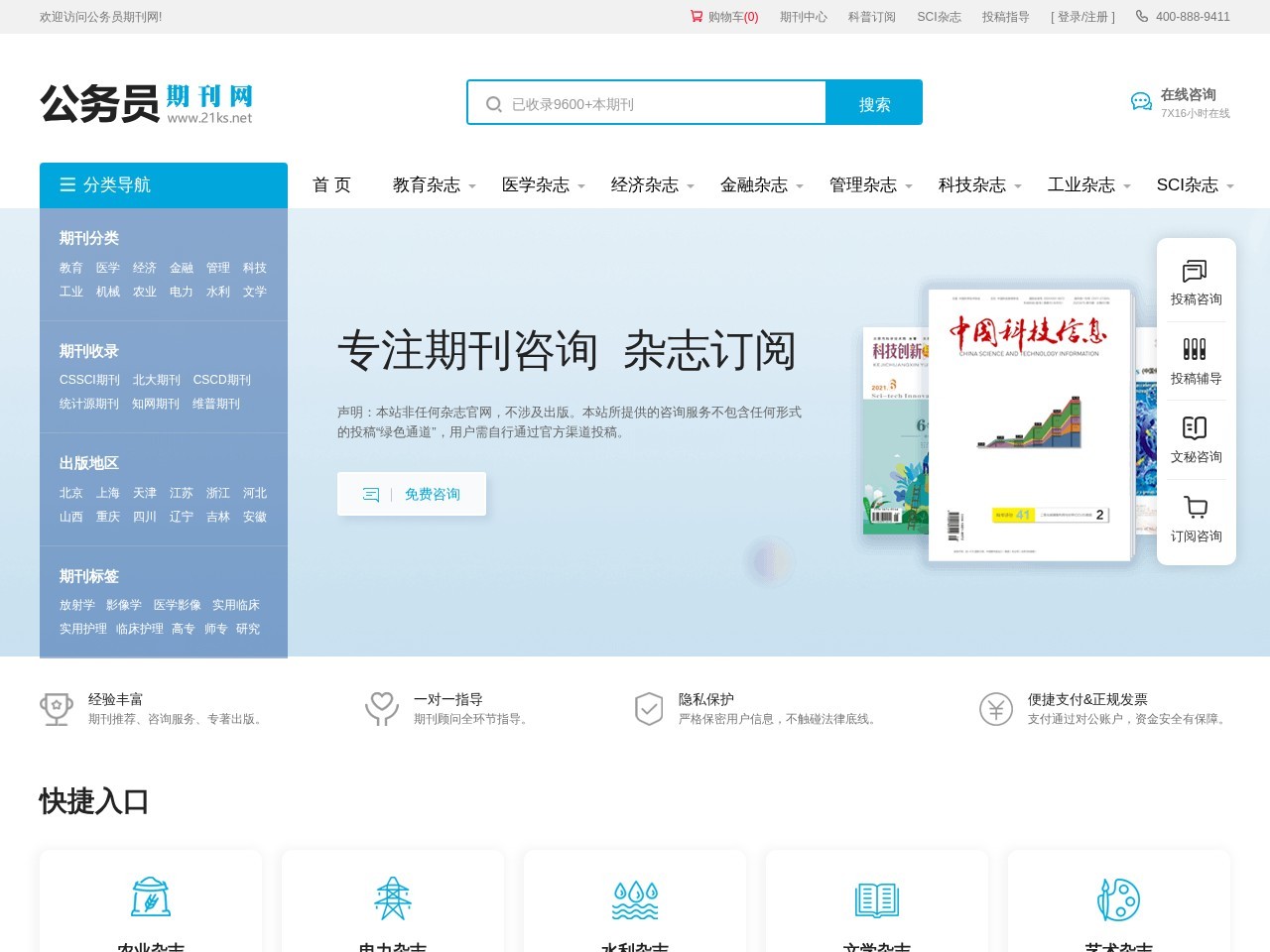Expand the 医学杂志 dropdown
1270x952 pixels.
(535, 184)
